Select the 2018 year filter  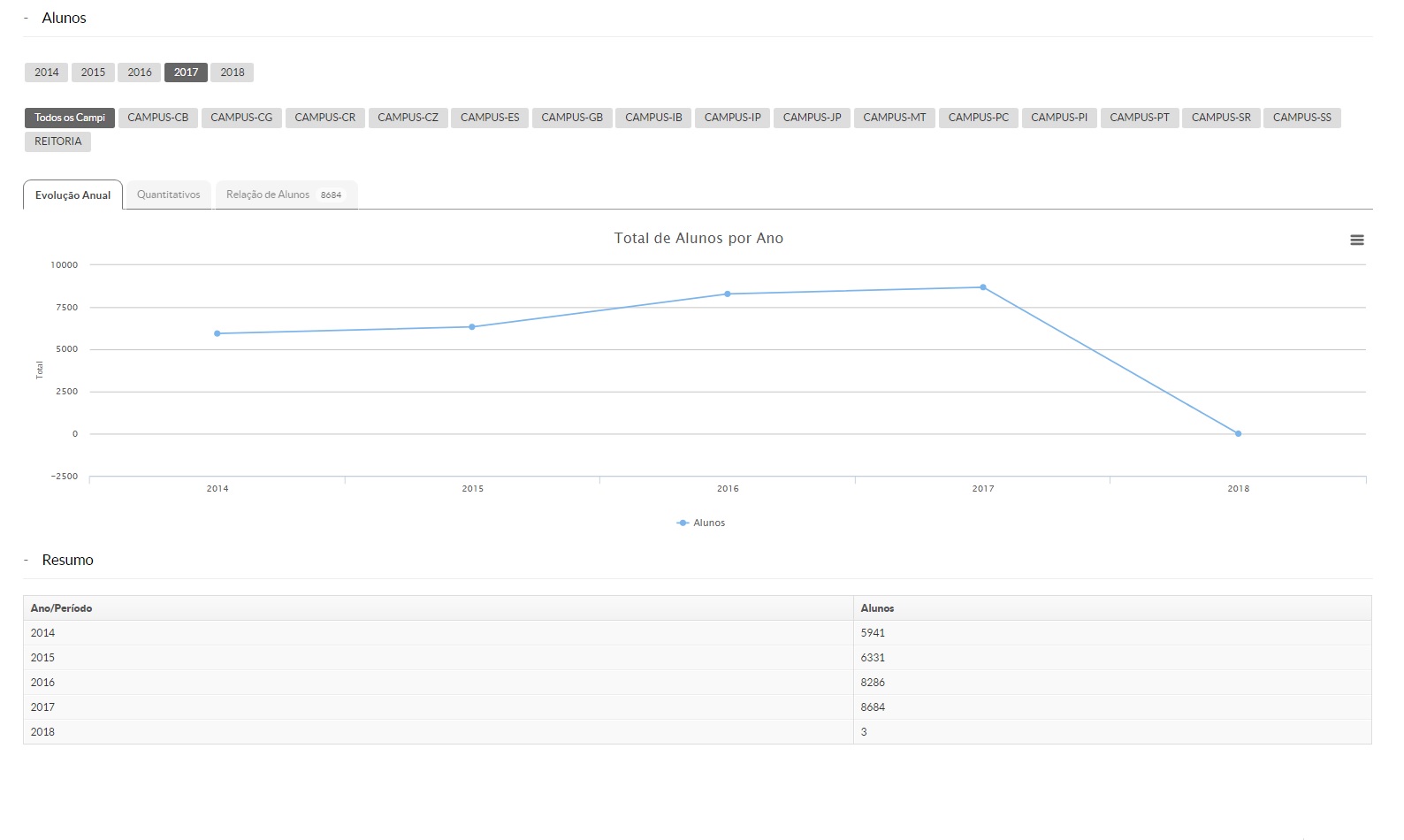tap(232, 73)
